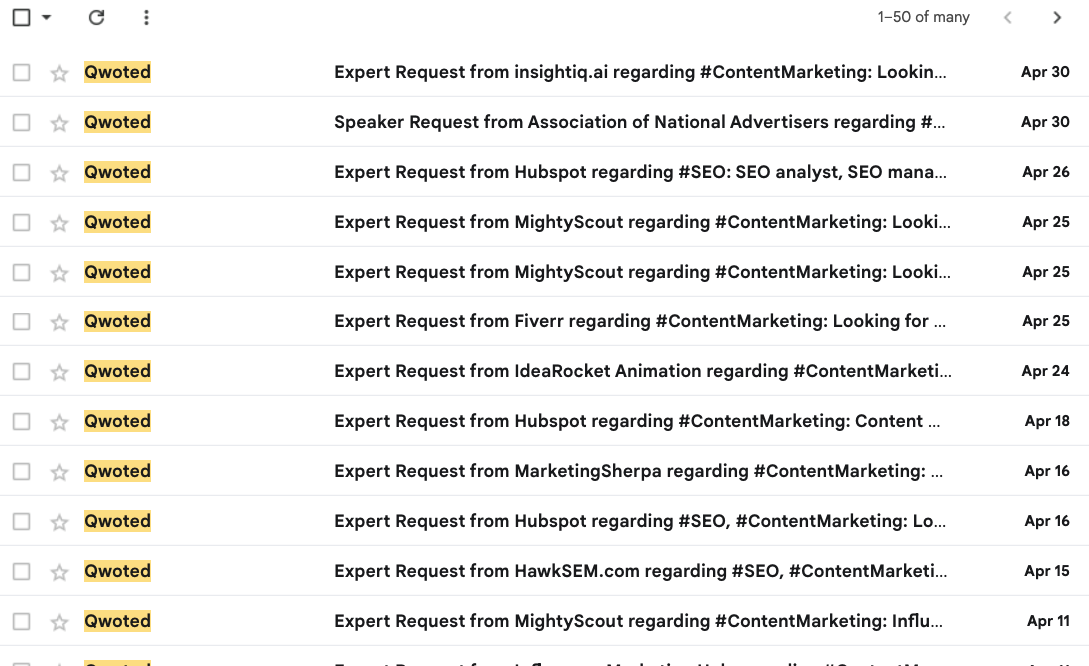This screenshot has height=666, width=1089.
Task: Open the More options three-dot menu
Action: coord(147,17)
